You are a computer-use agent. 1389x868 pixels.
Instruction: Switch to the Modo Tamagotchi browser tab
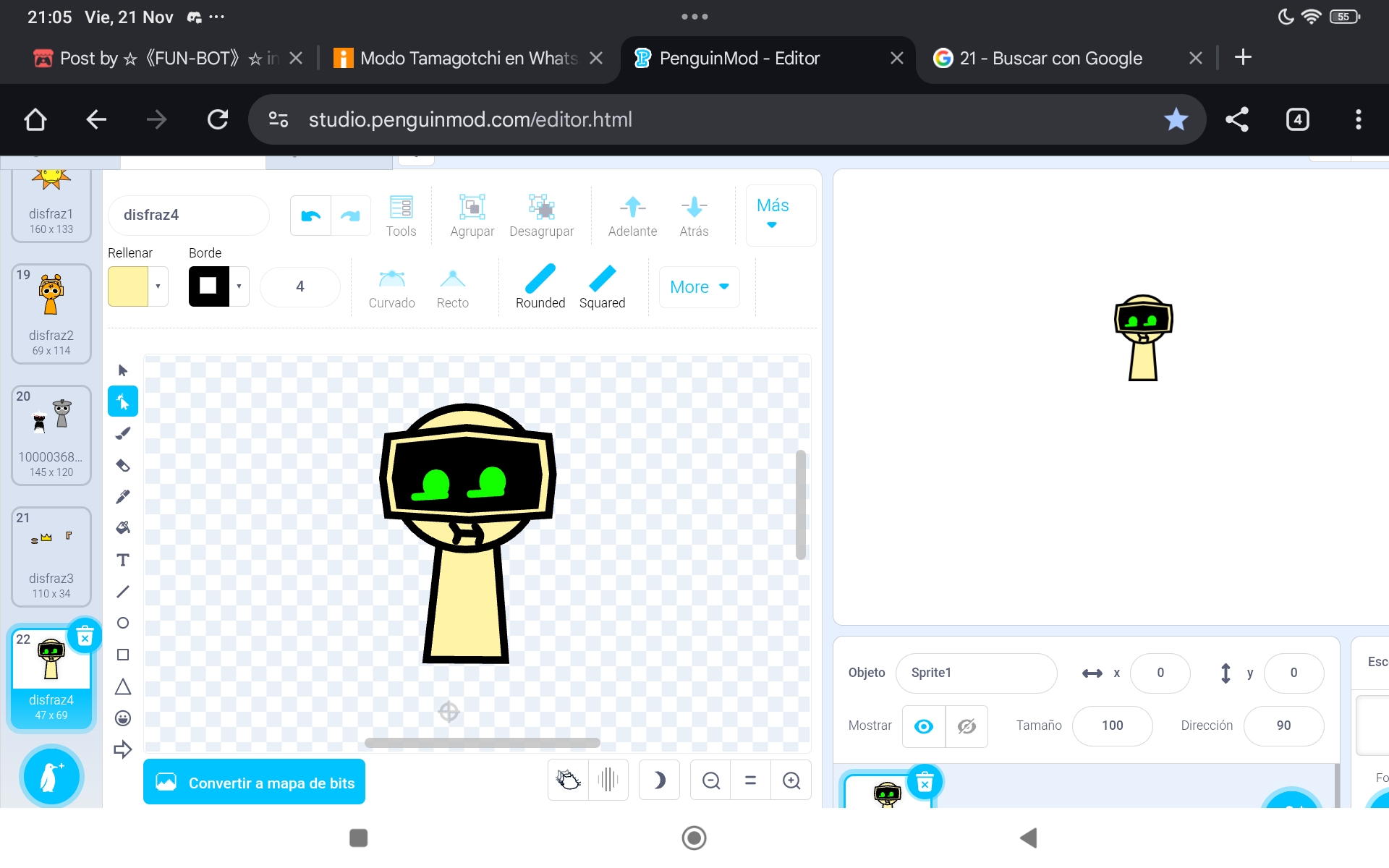tap(469, 59)
